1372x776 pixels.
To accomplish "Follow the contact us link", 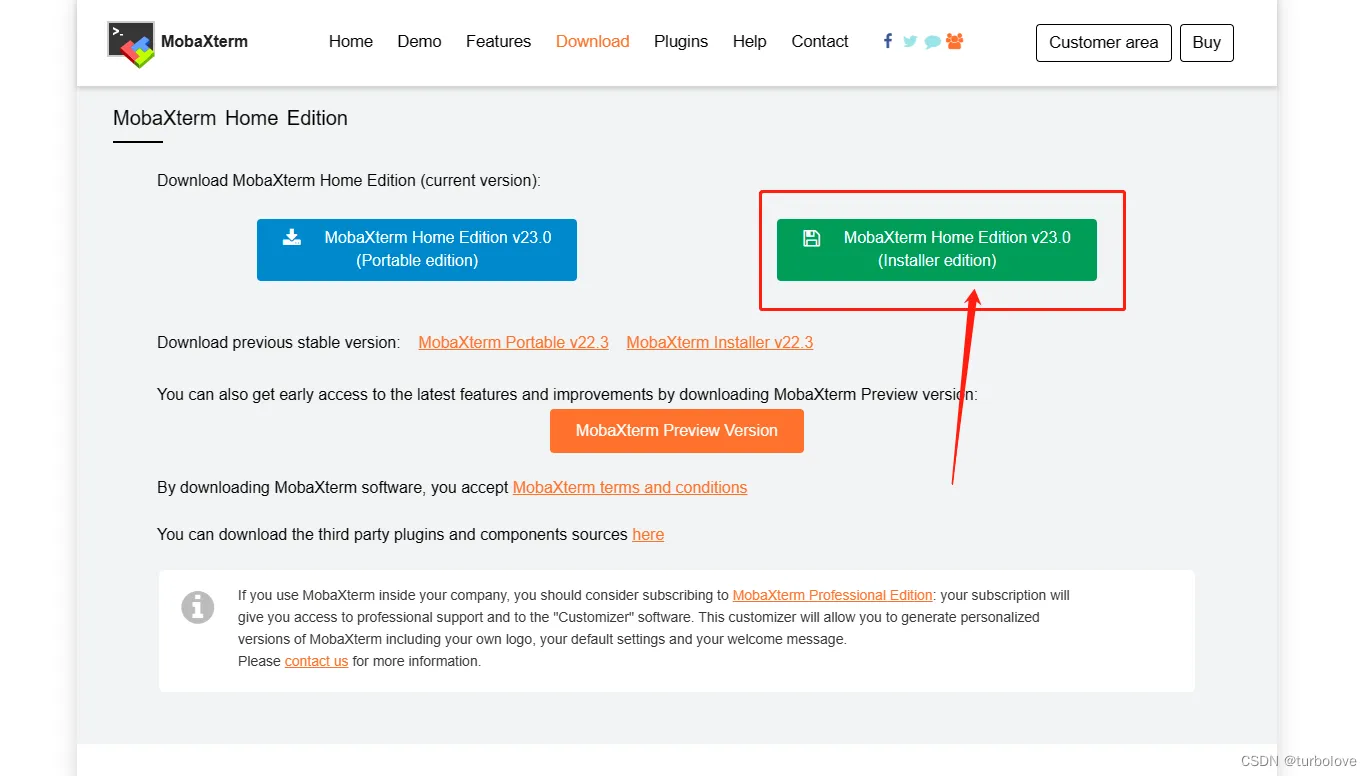I will point(316,661).
